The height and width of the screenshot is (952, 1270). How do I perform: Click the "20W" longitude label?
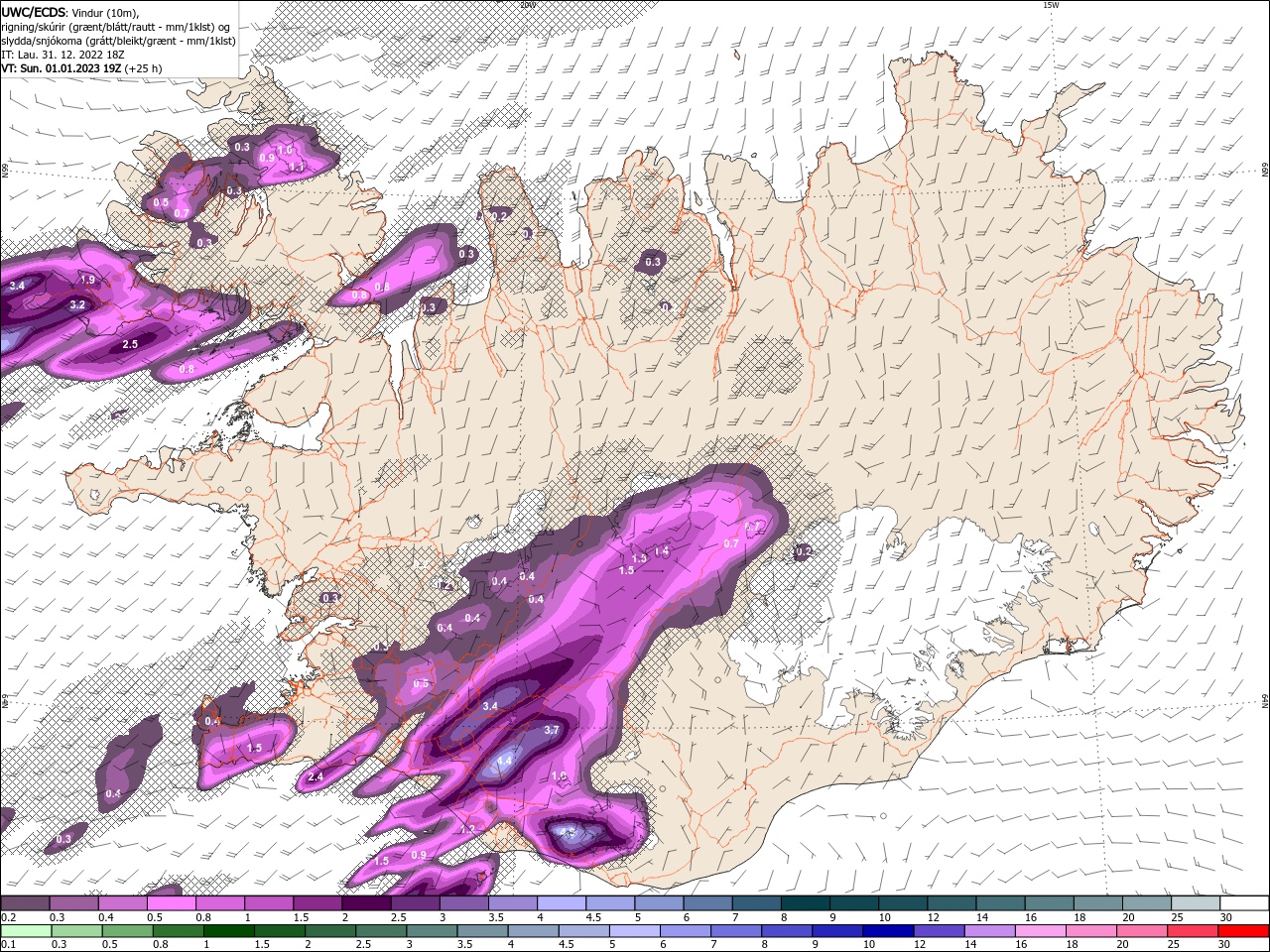[x=528, y=5]
